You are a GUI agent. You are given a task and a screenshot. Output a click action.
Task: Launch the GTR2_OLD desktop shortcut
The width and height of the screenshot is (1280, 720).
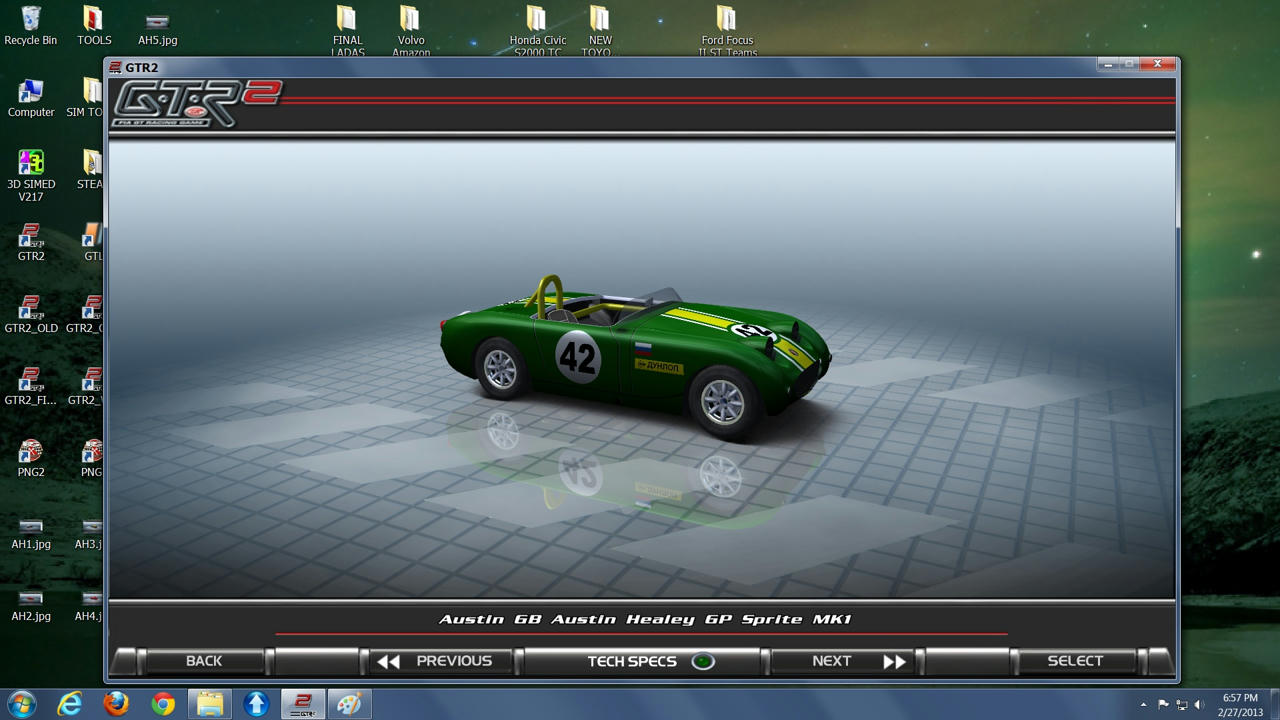point(30,314)
